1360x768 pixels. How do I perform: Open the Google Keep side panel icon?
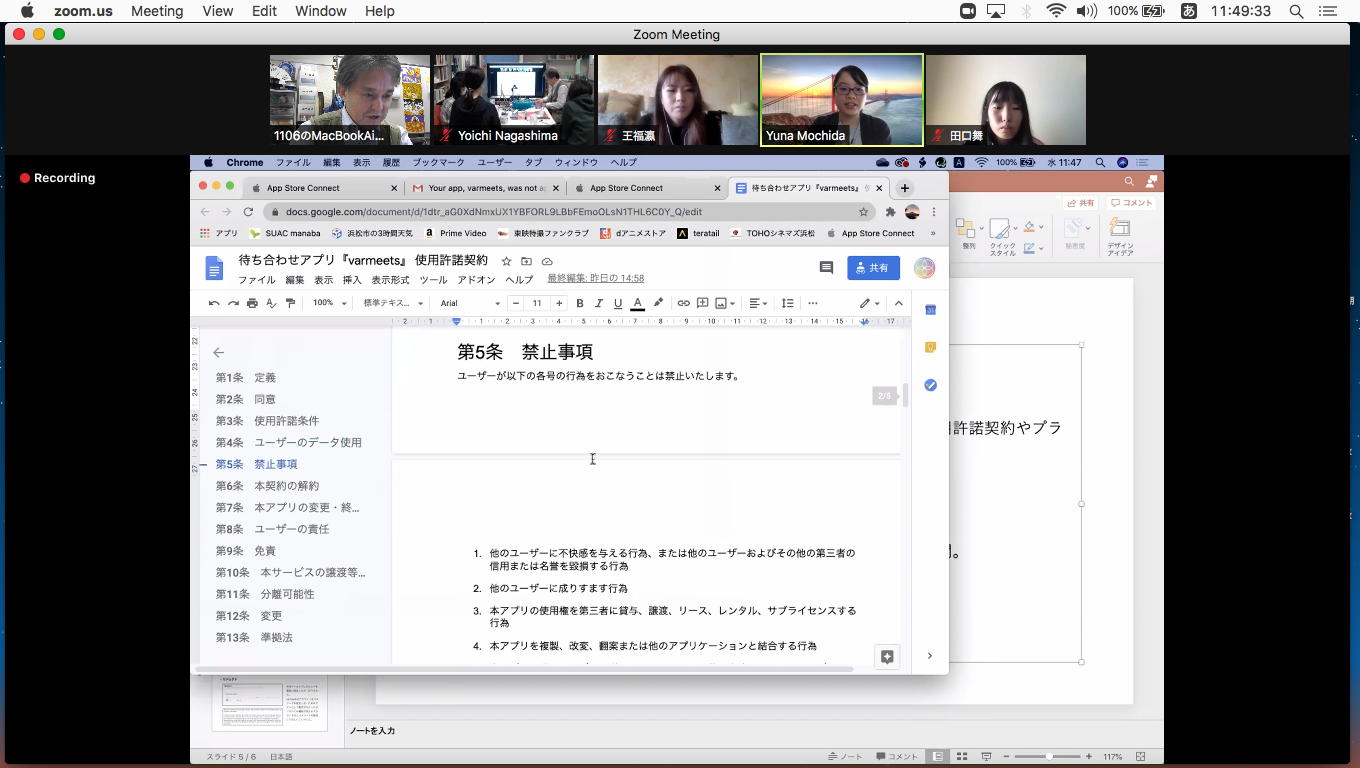tap(930, 347)
